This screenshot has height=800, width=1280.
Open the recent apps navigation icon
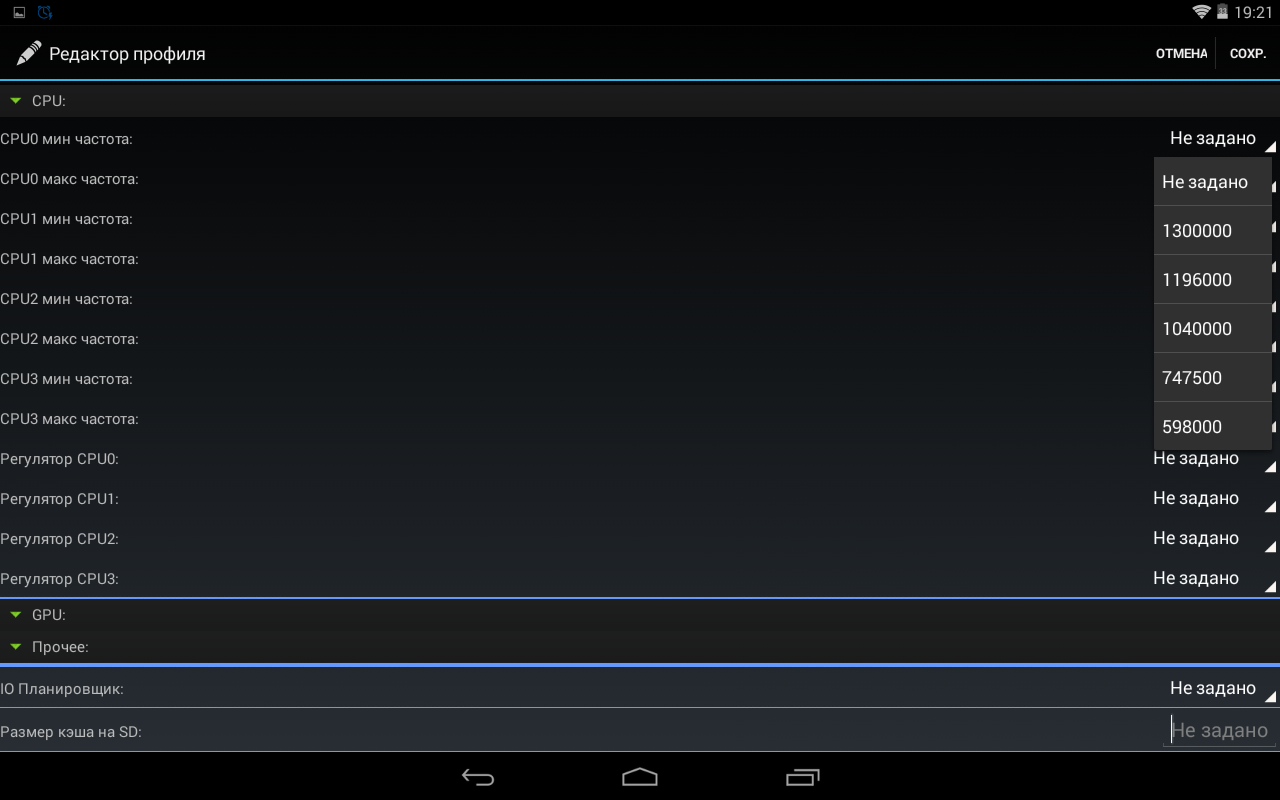coord(802,777)
